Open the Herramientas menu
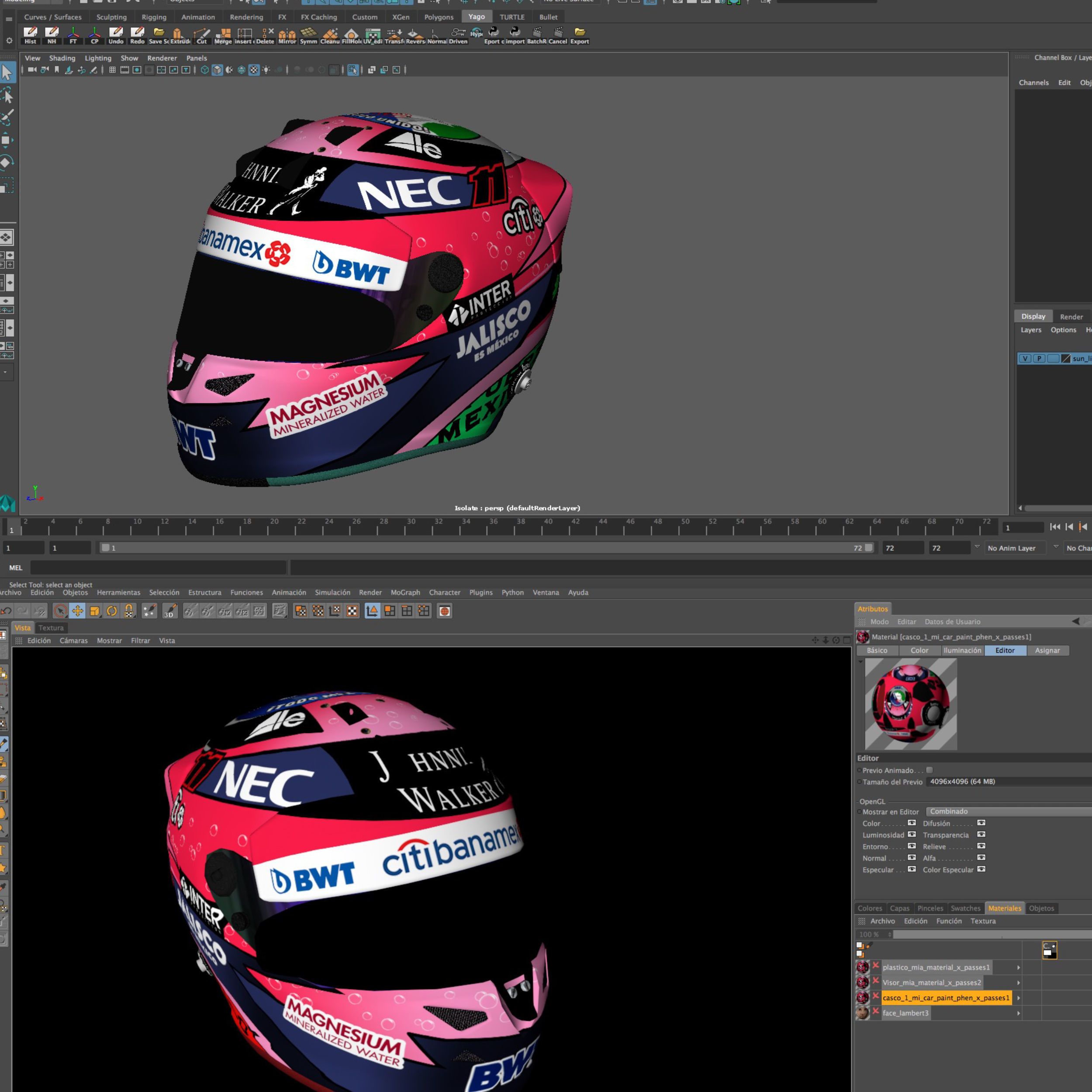This screenshot has height=1092, width=1092. click(118, 592)
